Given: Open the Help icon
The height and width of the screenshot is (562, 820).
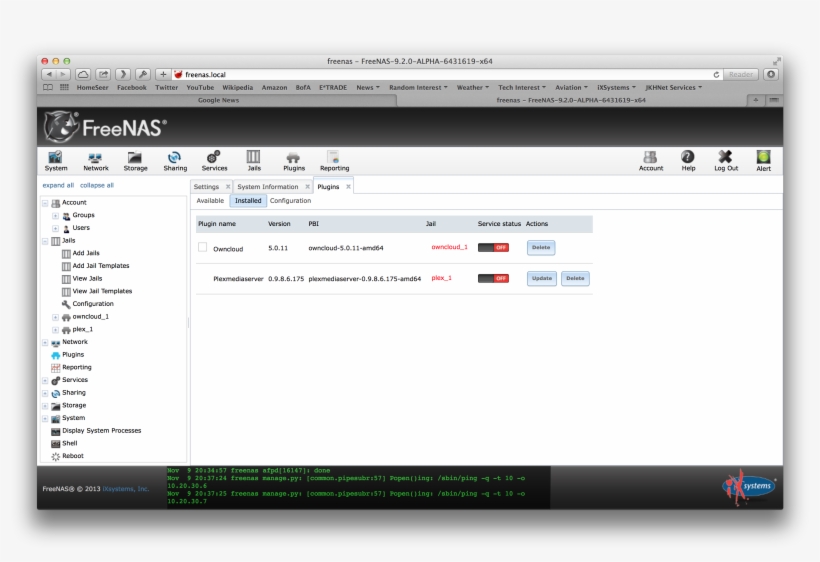Looking at the screenshot, I should [x=688, y=158].
